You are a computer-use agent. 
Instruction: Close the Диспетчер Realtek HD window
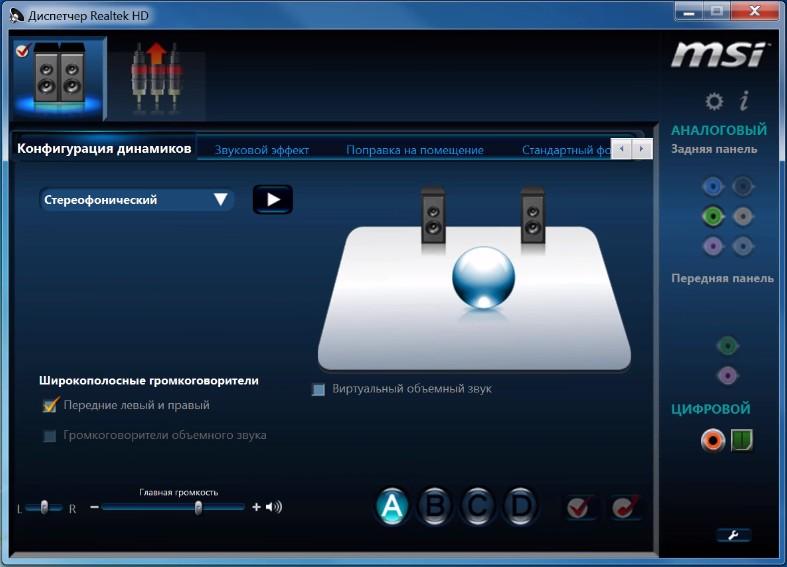754,11
